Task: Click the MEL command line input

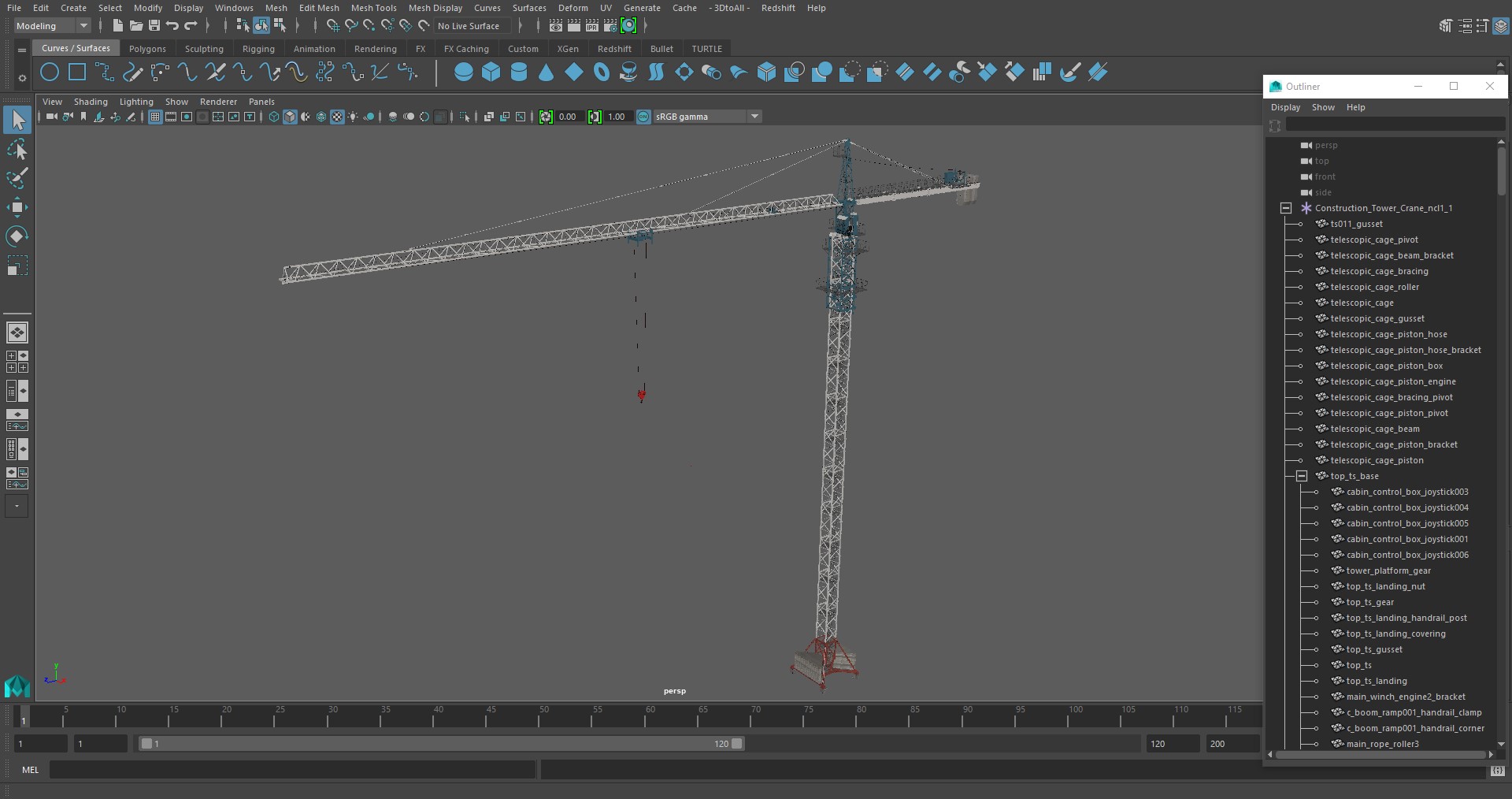Action: tap(292, 770)
